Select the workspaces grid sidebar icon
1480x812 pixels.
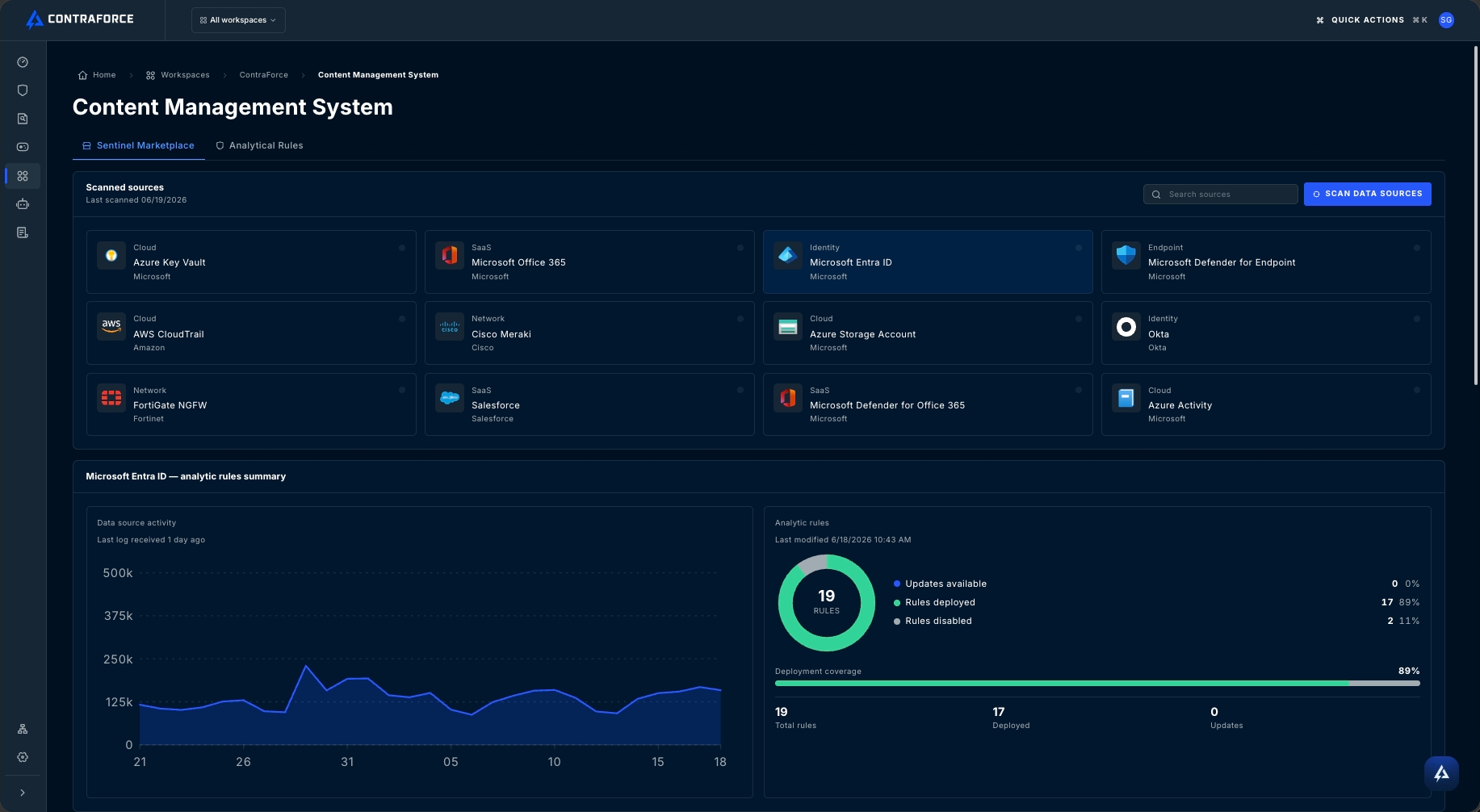coord(23,176)
